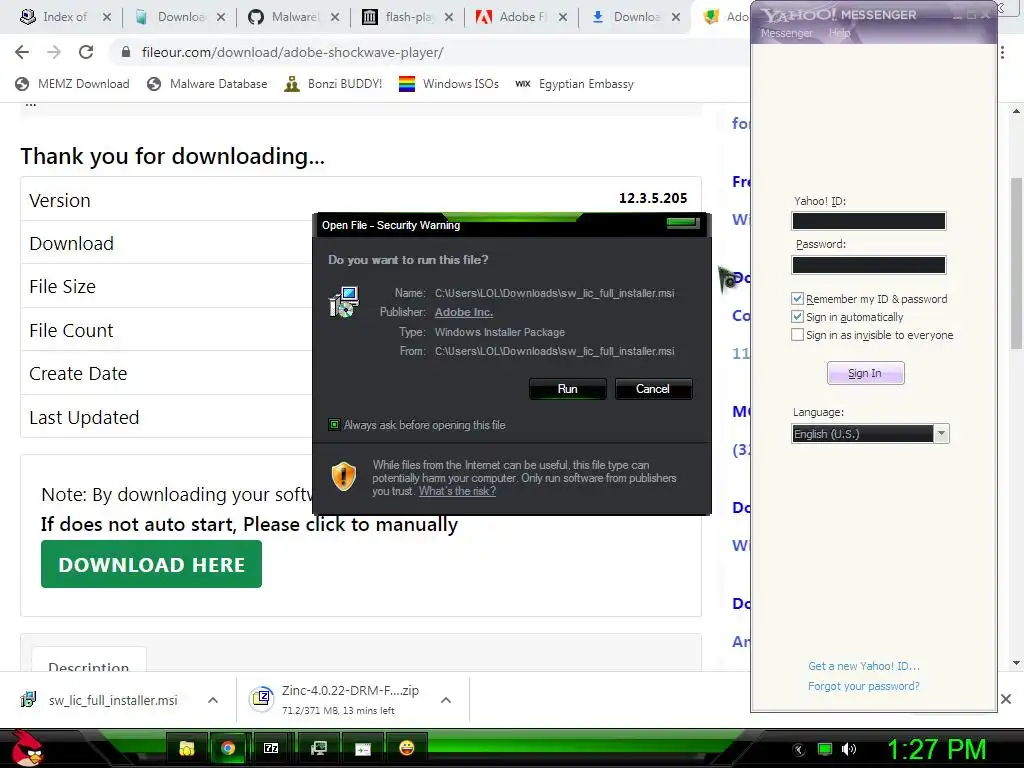1024x768 pixels.
Task: Click the Yahoo Password field
Action: [x=869, y=264]
